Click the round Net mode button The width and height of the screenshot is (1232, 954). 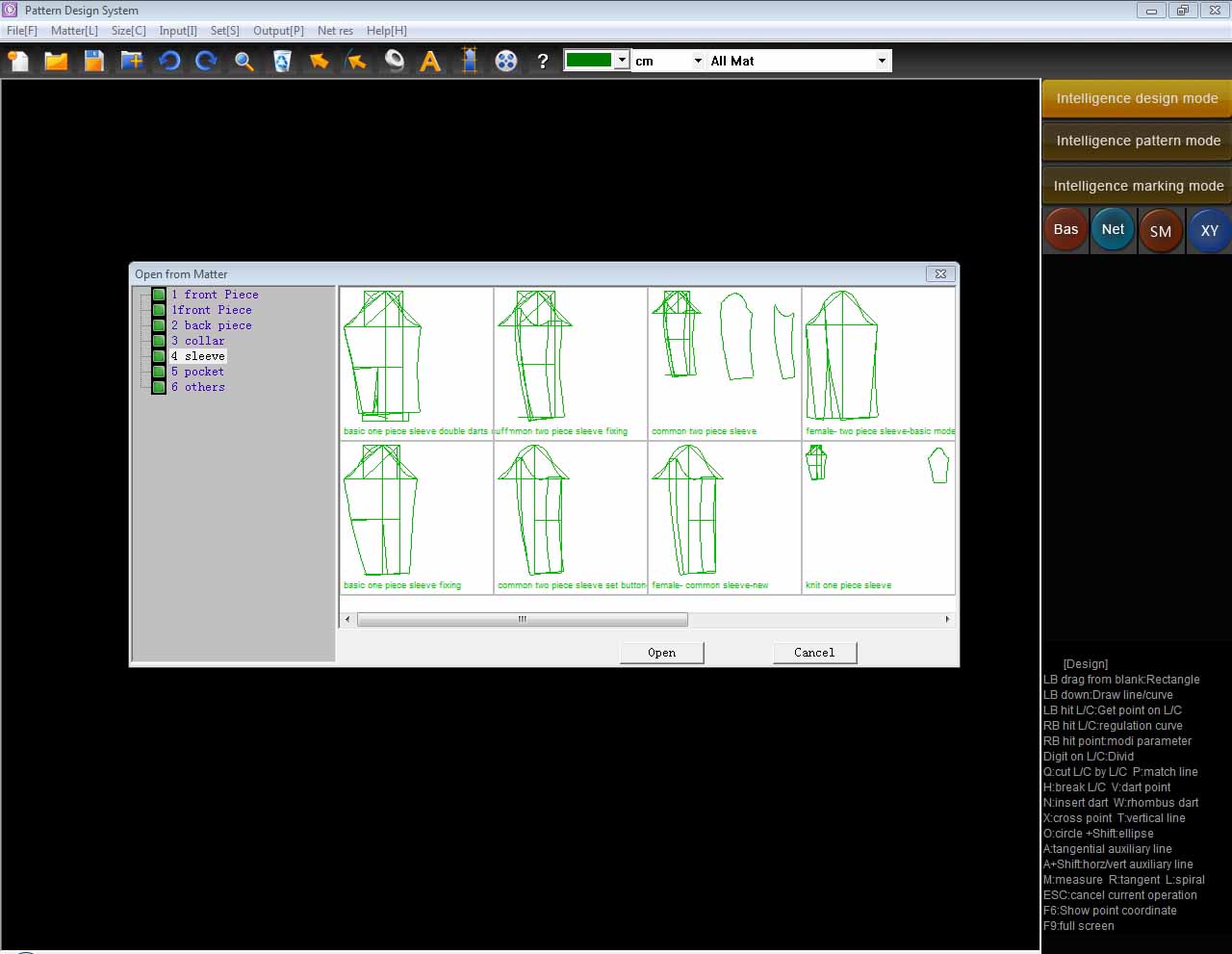click(x=1113, y=230)
